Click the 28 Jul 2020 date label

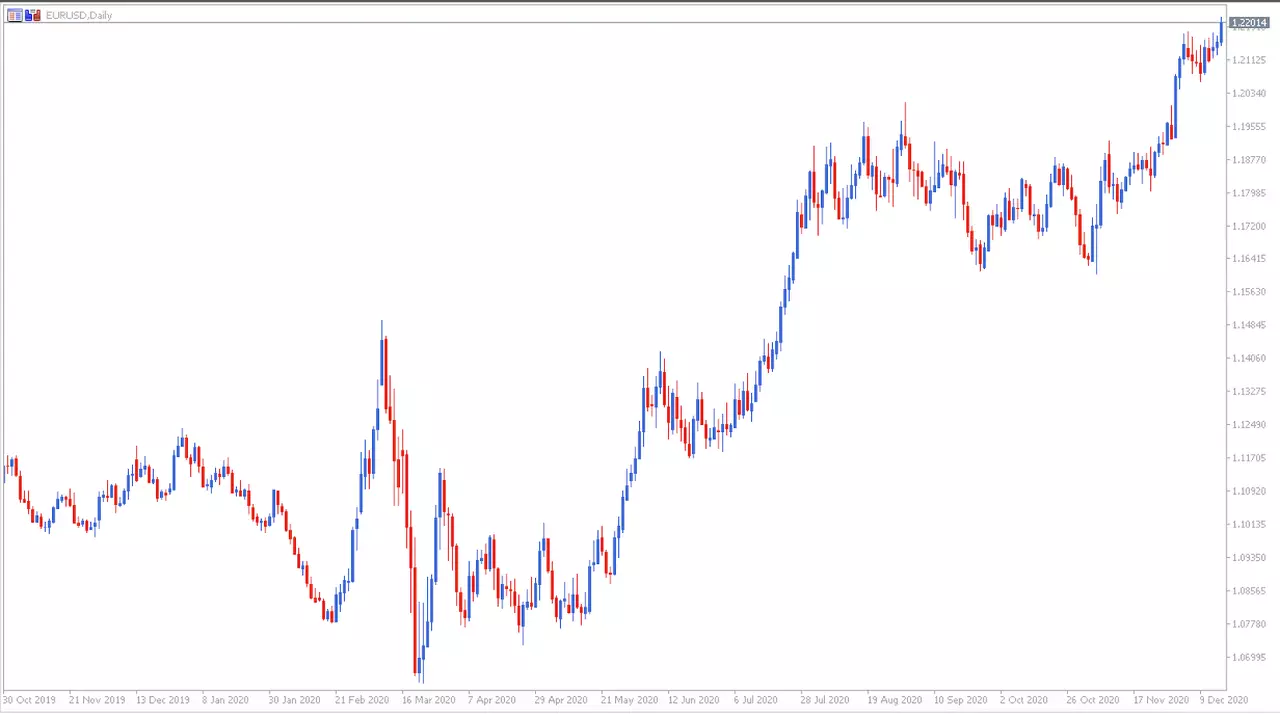827,700
